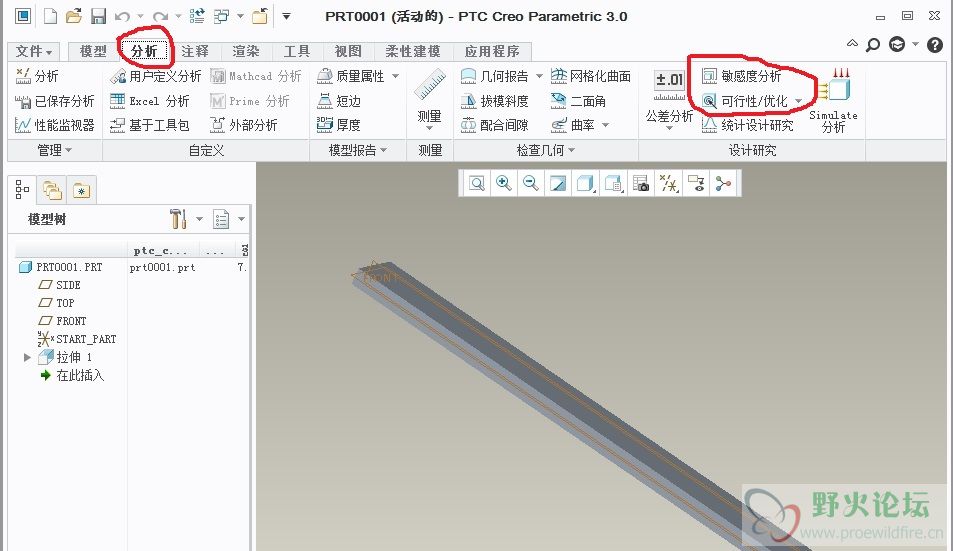
Task: Open 几何报告 tool
Action: [494, 76]
